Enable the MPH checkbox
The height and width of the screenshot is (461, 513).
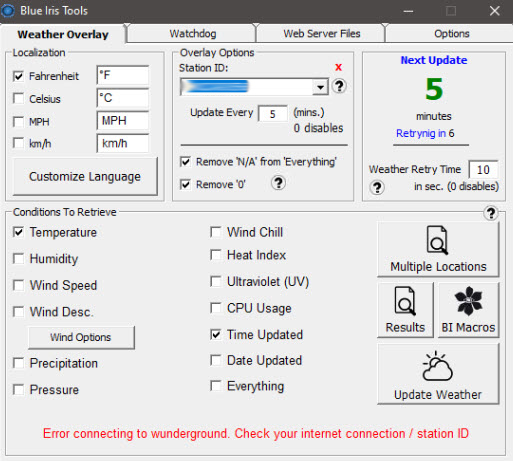(18, 121)
